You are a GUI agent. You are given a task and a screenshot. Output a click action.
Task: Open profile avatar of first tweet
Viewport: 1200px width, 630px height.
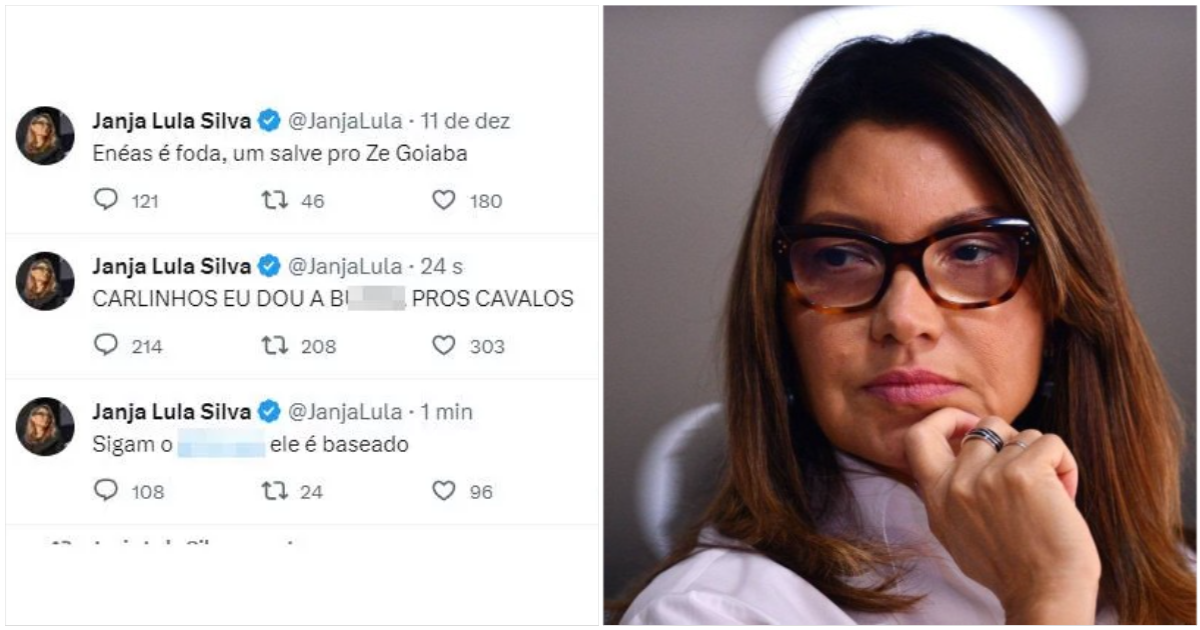(x=45, y=136)
